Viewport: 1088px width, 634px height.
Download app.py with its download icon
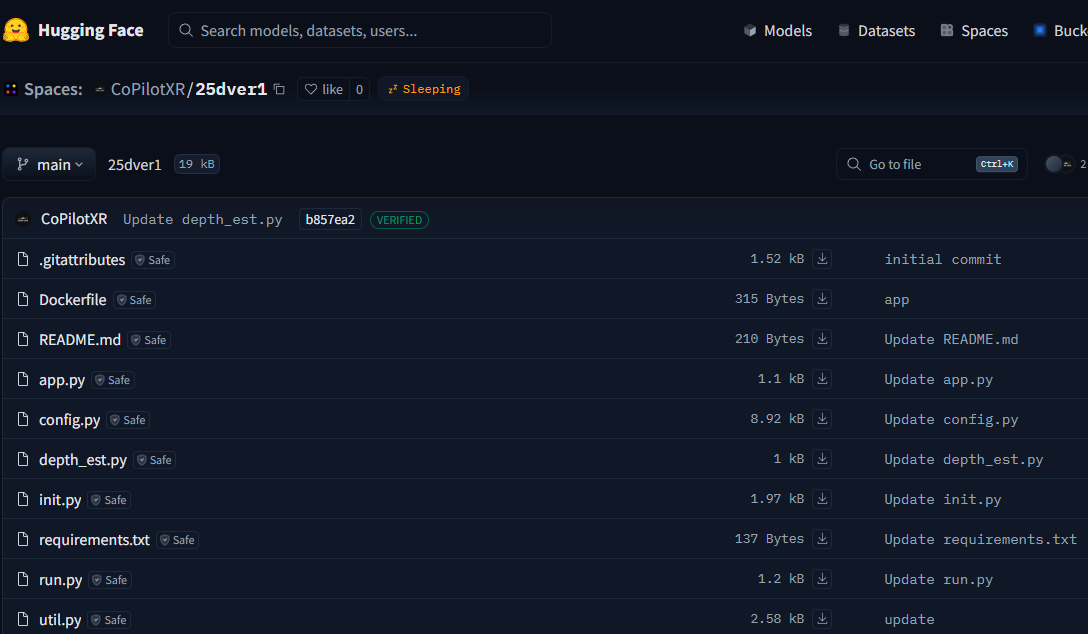(822, 379)
